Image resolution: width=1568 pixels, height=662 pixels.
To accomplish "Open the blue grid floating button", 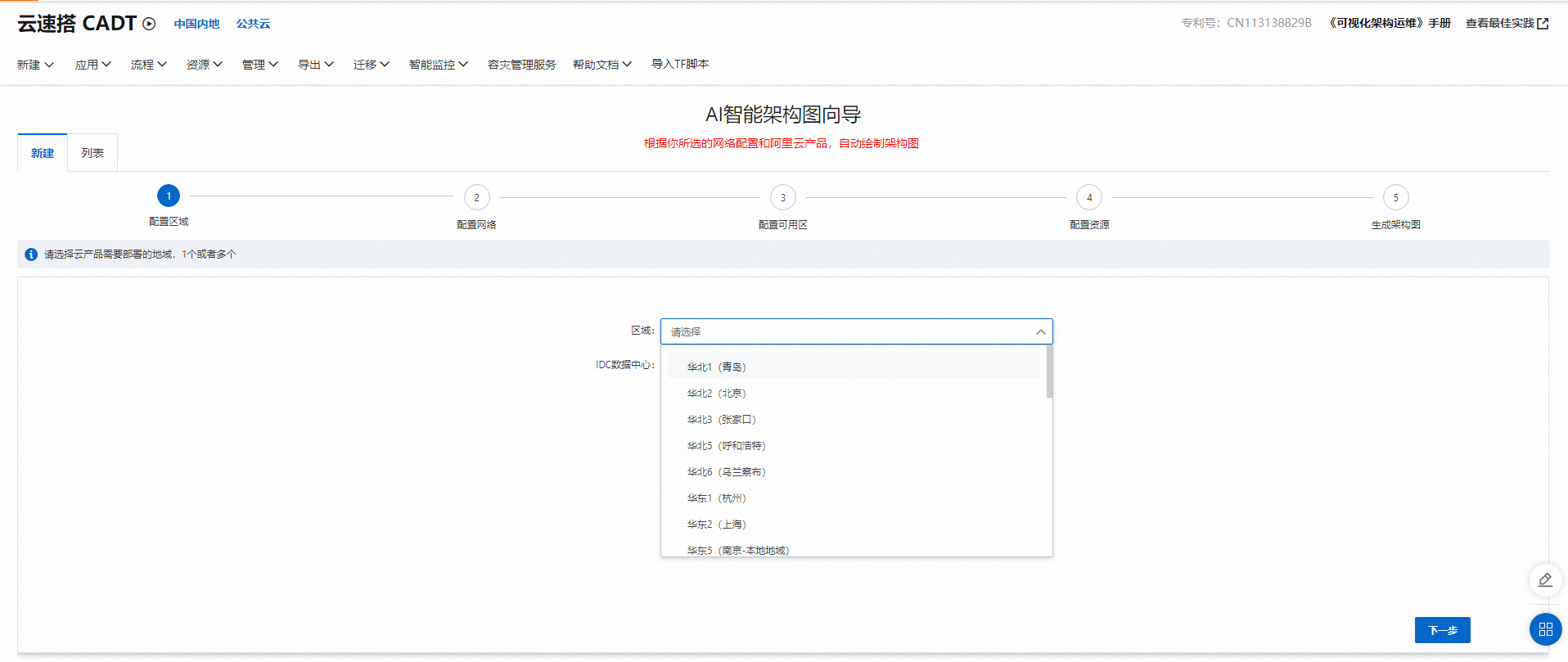I will tap(1546, 629).
